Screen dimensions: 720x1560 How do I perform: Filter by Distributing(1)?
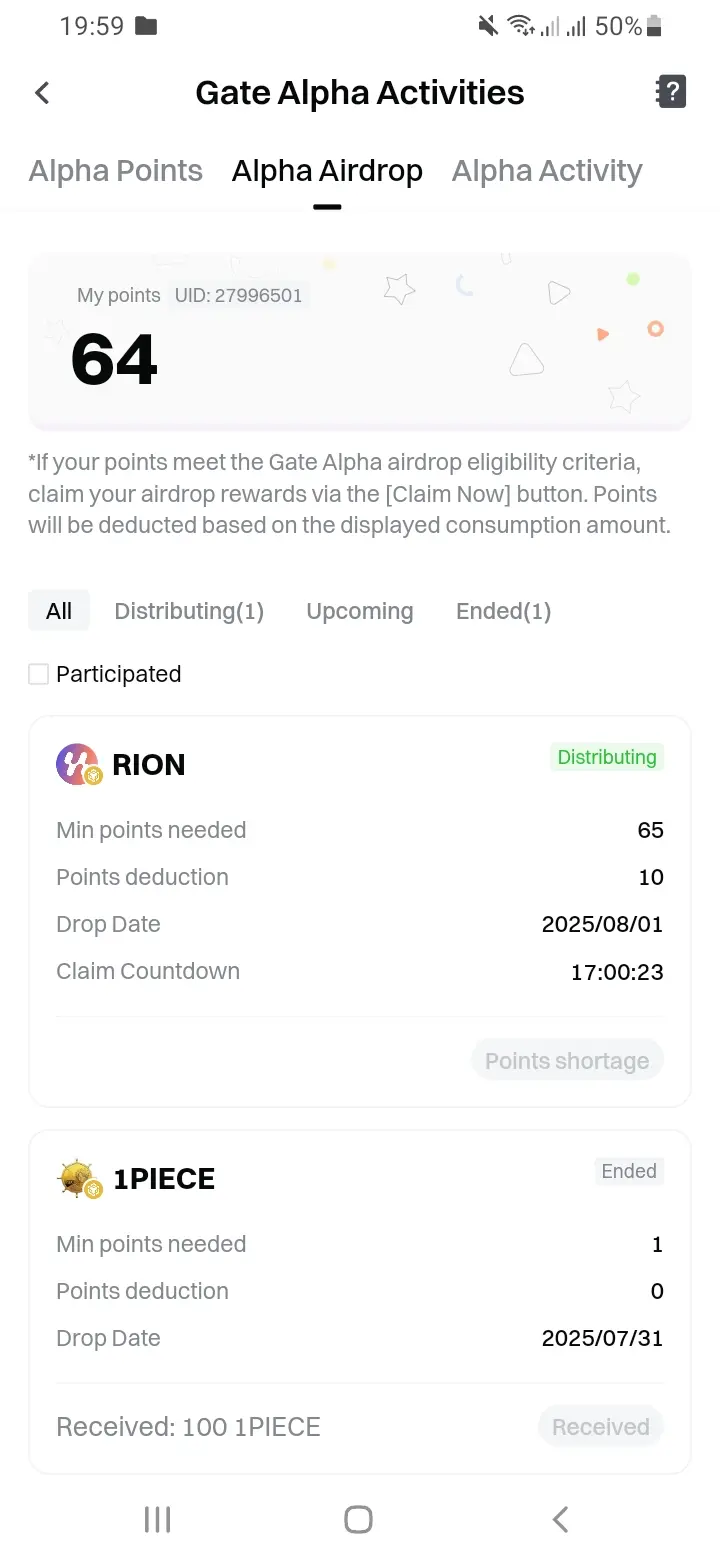click(189, 611)
